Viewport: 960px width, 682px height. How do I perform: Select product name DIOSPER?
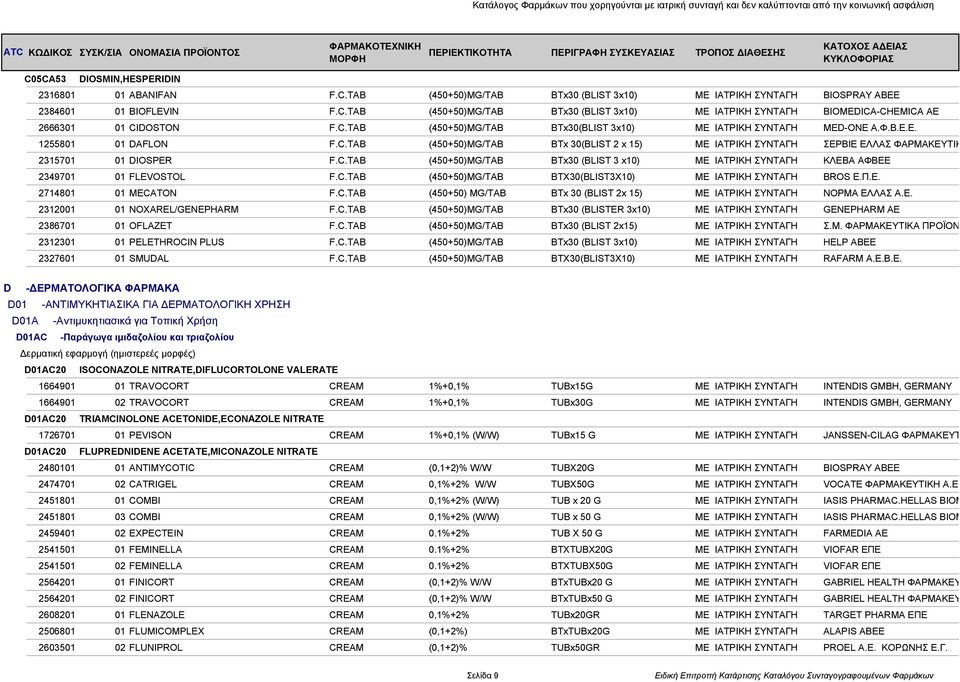pyautogui.click(x=150, y=160)
